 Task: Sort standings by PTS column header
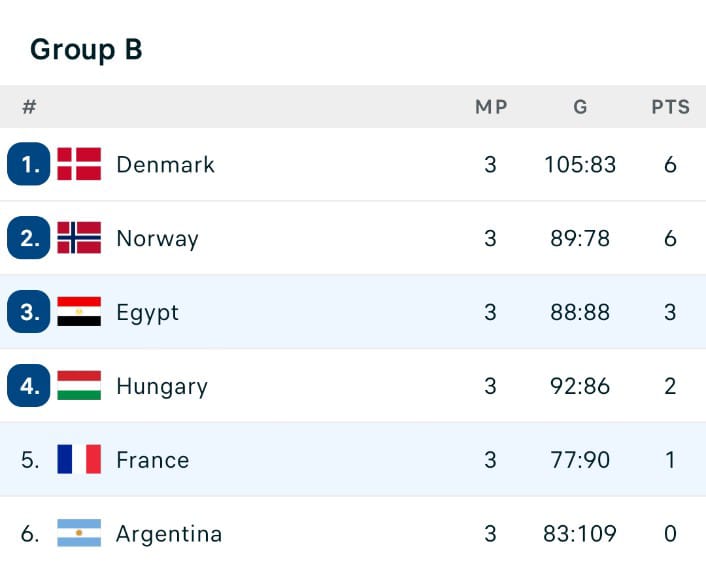point(670,107)
